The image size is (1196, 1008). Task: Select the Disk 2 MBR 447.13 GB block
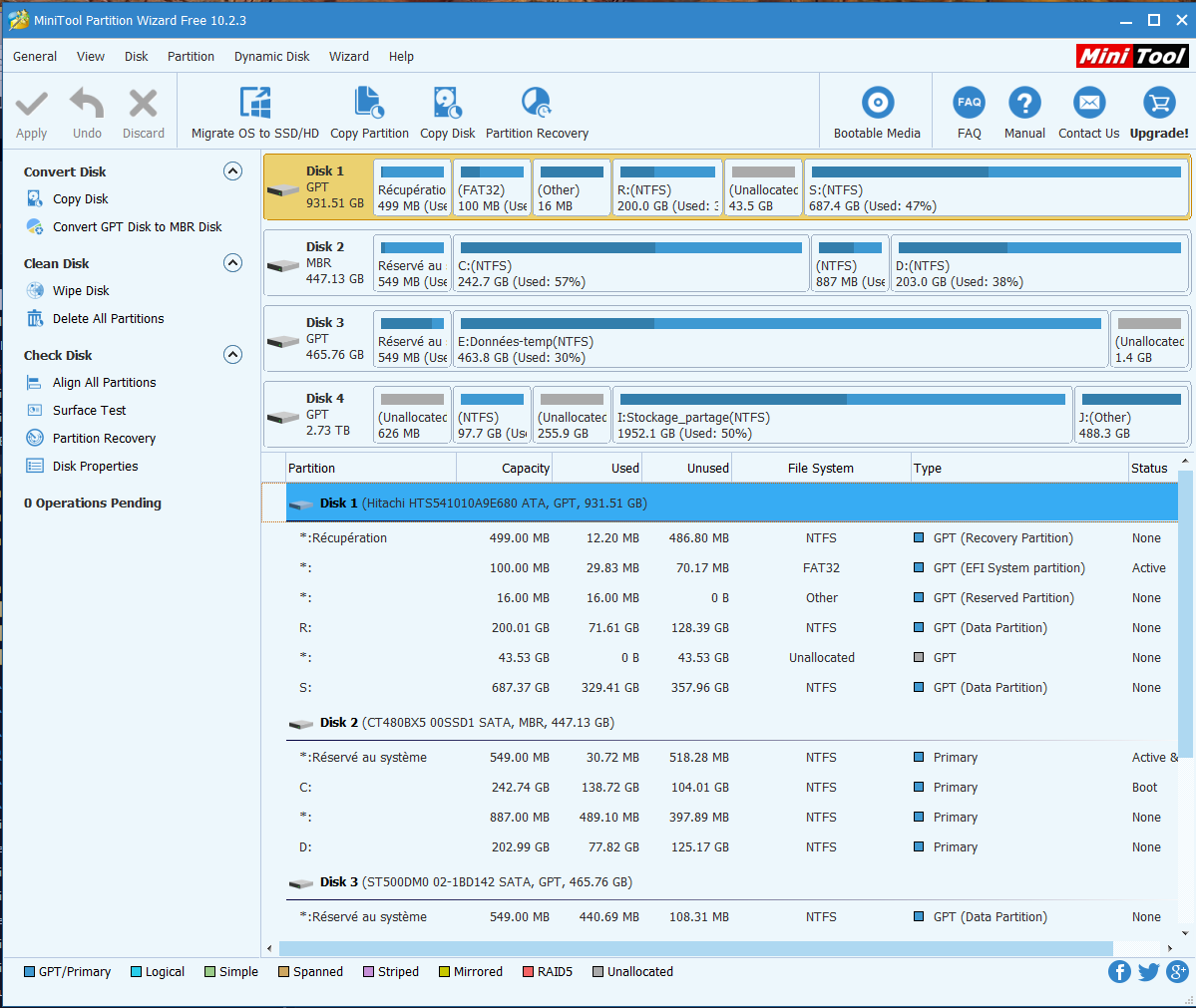318,263
